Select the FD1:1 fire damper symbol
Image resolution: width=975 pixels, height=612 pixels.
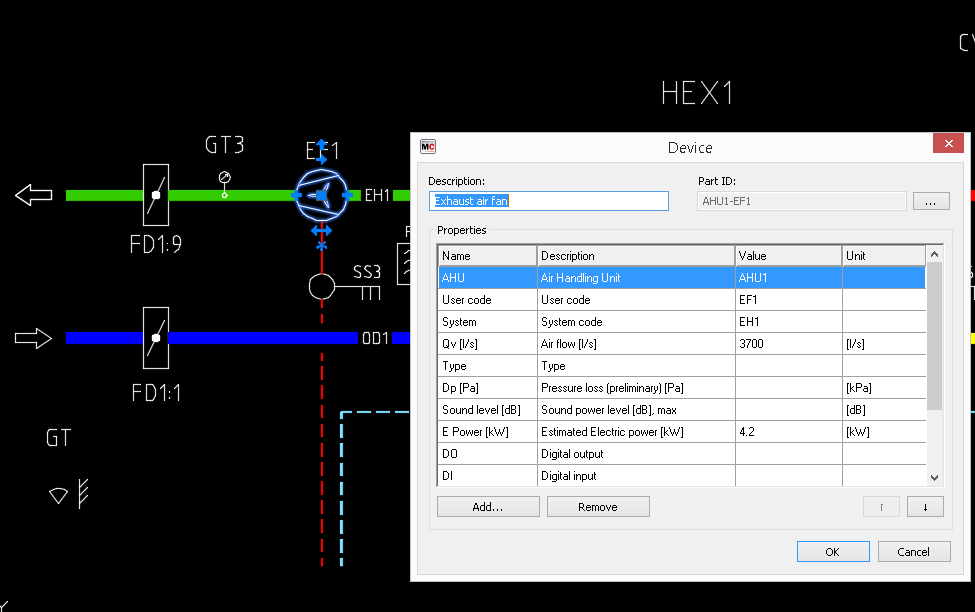155,338
